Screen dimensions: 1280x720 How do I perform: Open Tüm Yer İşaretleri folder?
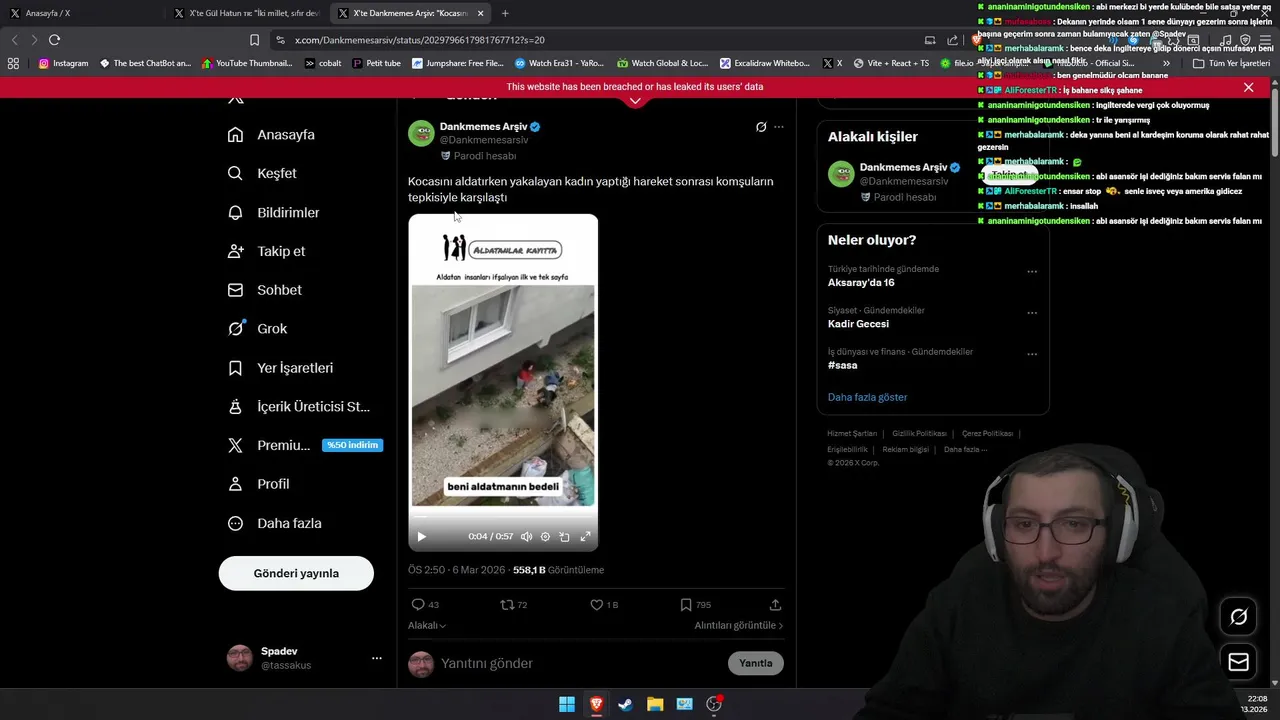(x=1231, y=63)
